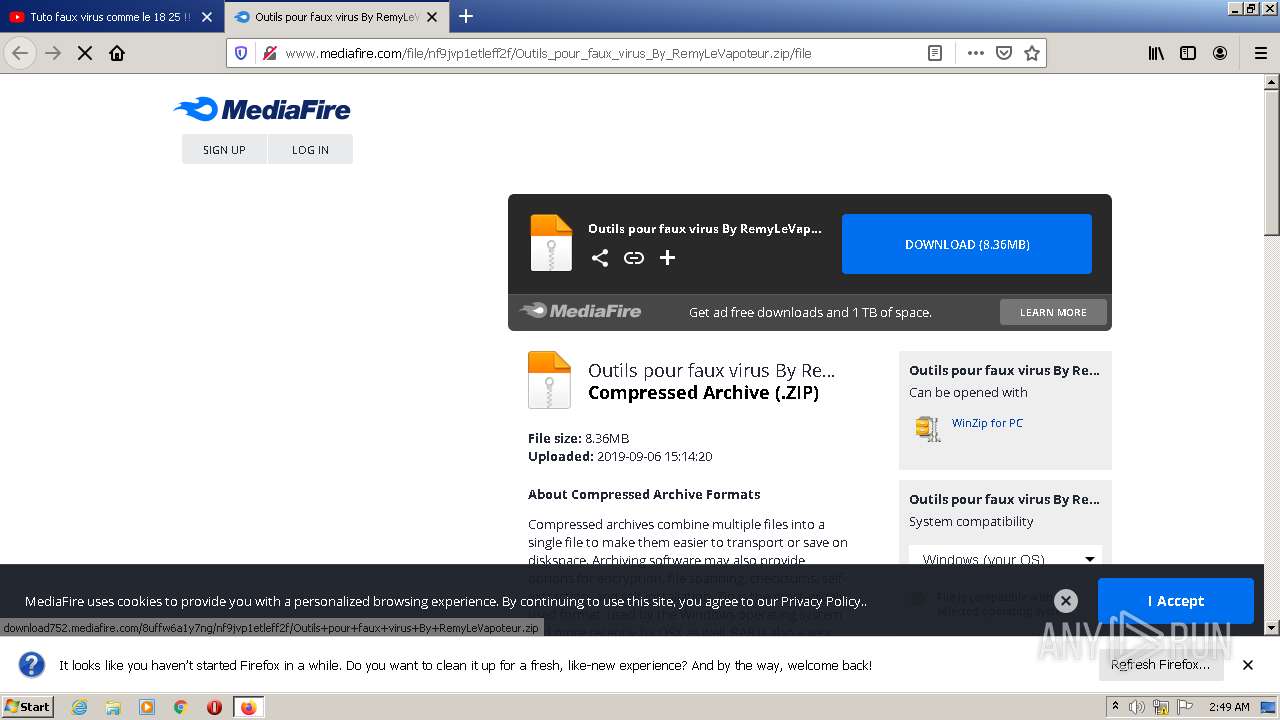Dismiss the cookie banner with the round X
The width and height of the screenshot is (1280, 720).
(x=1066, y=600)
